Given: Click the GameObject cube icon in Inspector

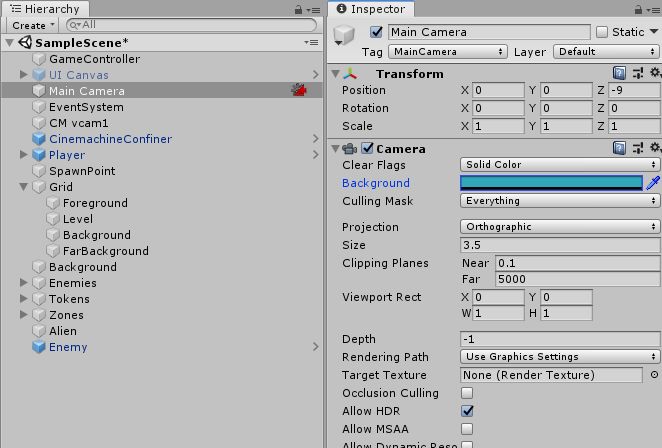Looking at the screenshot, I should [x=345, y=36].
